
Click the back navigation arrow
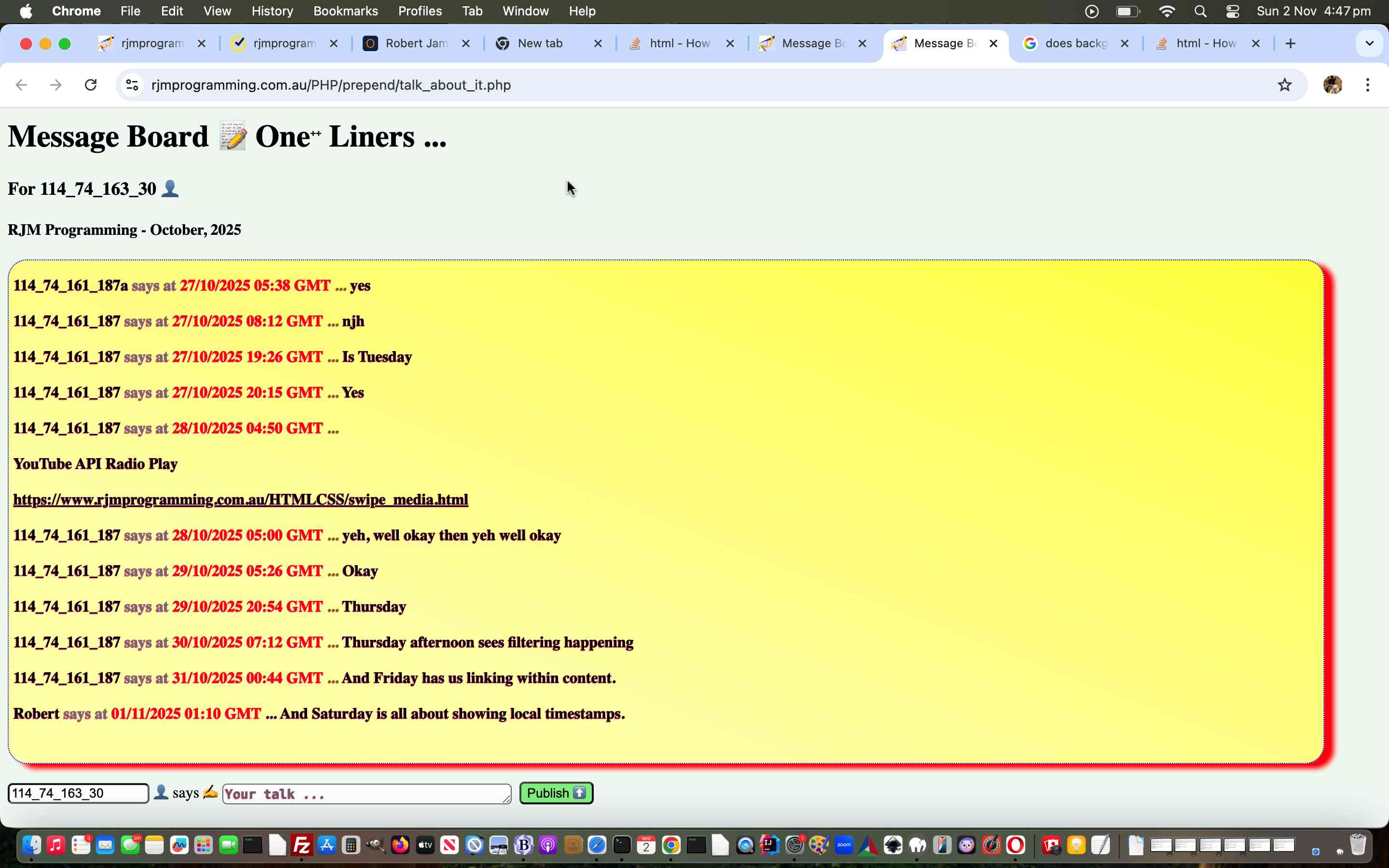pyautogui.click(x=21, y=84)
